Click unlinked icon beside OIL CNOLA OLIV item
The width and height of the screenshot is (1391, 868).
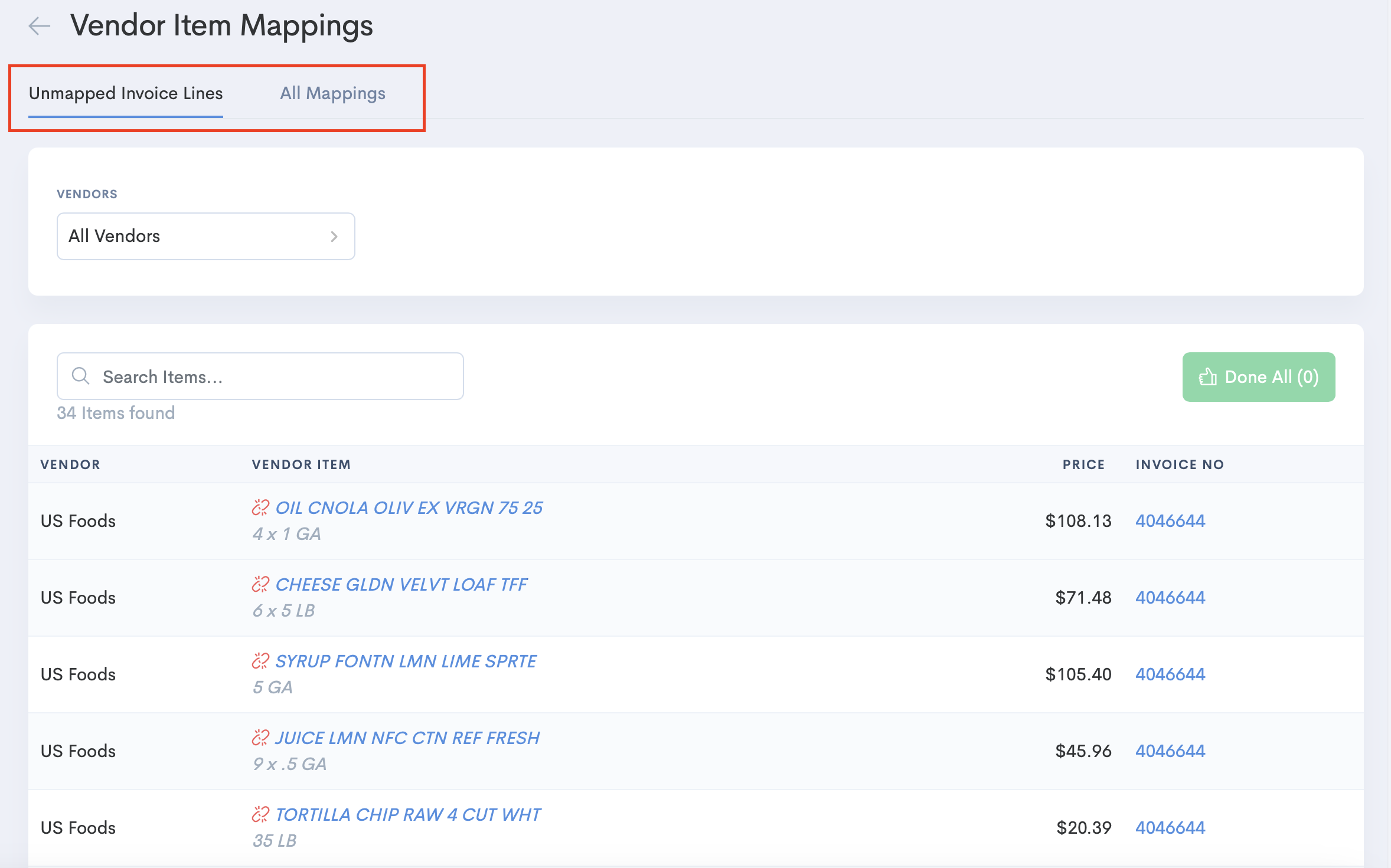[x=260, y=507]
